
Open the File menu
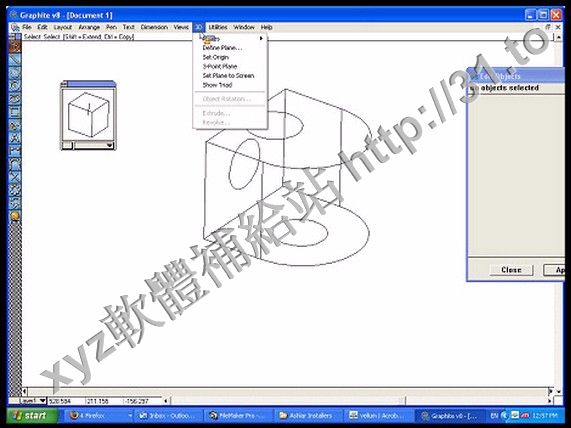coord(27,27)
